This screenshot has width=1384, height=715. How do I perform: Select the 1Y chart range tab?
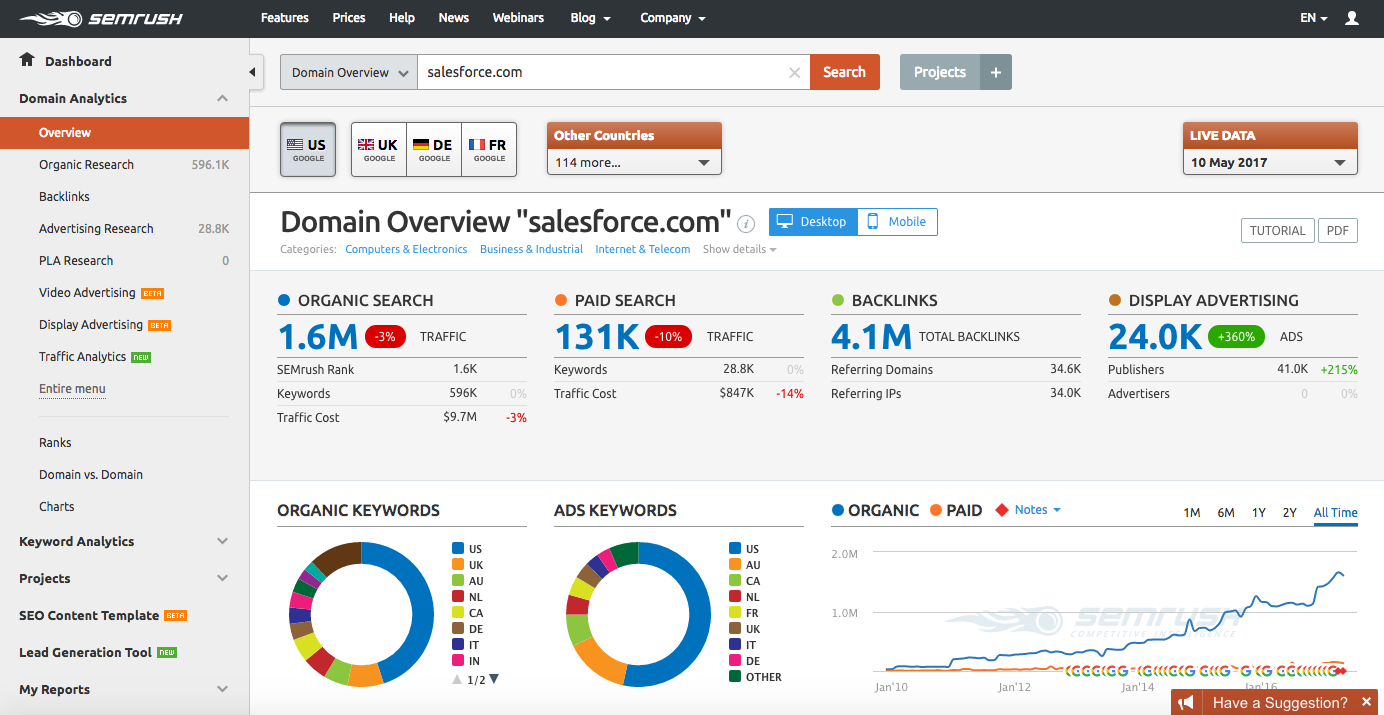[x=1259, y=512]
